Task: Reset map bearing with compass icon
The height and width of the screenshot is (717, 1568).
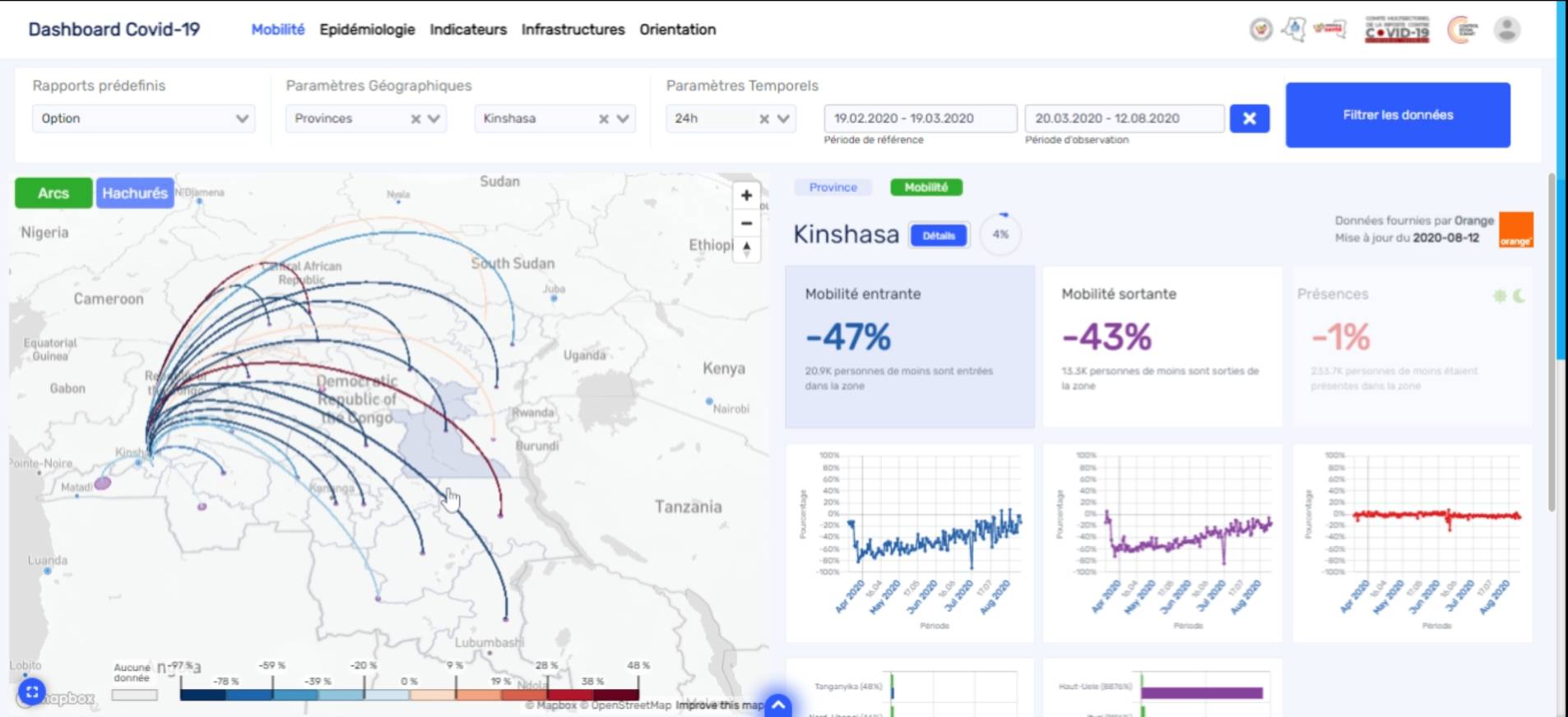Action: coord(746,248)
